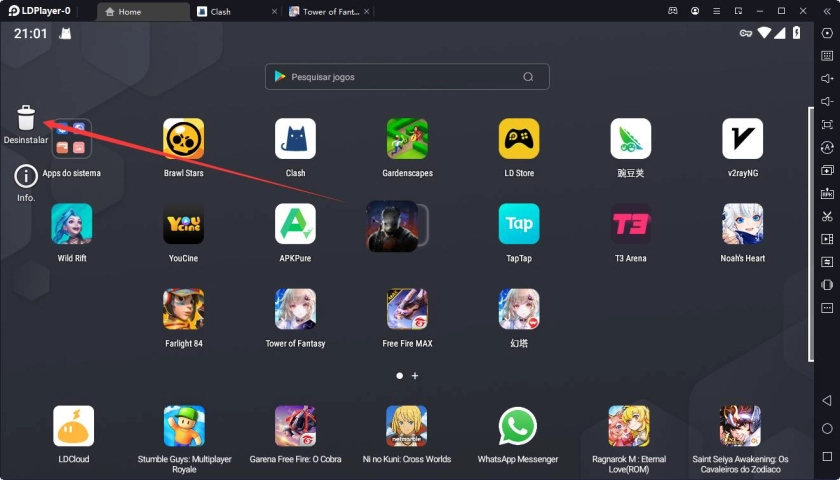Screen dimensions: 840x480
Task: Show more sidebar tools (ellipsis)
Action: [827, 308]
